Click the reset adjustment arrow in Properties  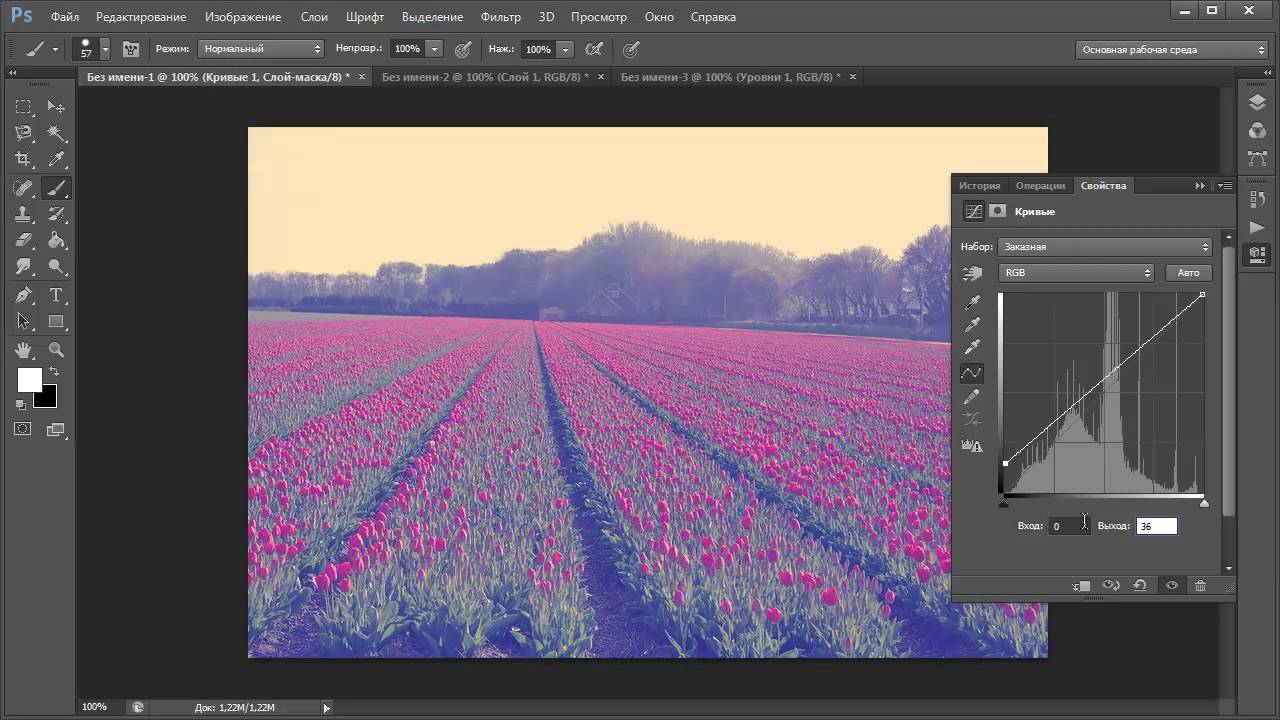click(1140, 586)
